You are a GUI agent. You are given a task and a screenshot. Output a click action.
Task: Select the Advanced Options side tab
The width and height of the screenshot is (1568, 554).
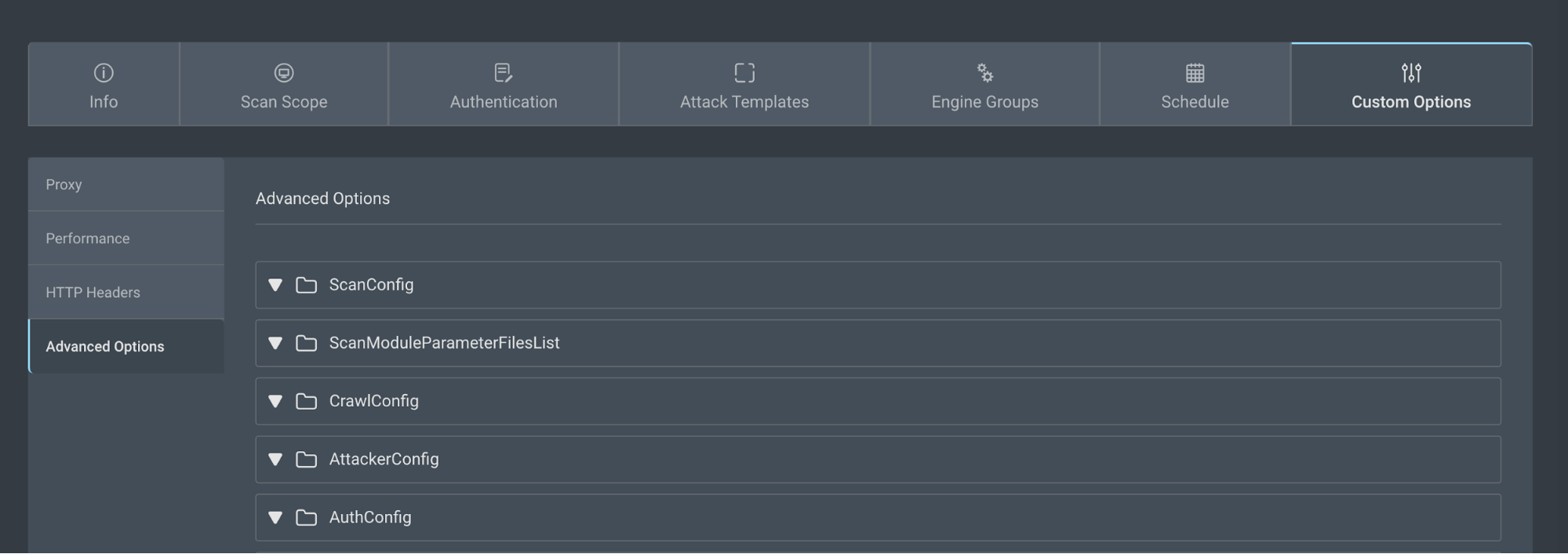coord(105,347)
